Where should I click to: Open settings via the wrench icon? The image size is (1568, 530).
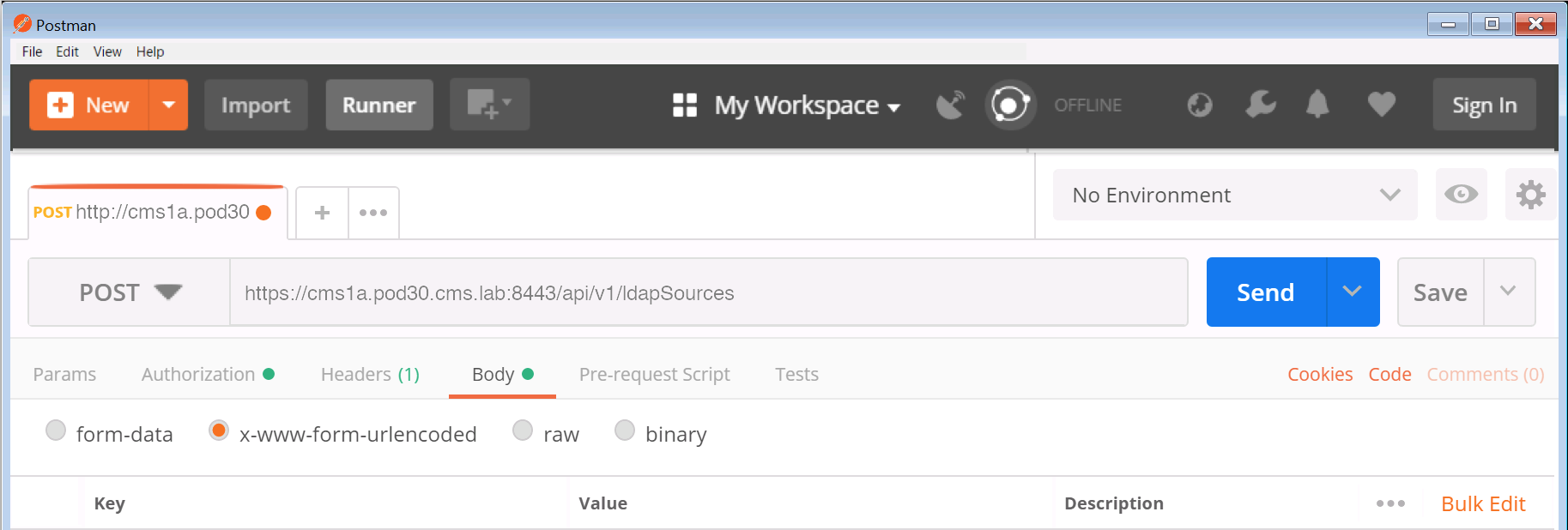point(1260,105)
